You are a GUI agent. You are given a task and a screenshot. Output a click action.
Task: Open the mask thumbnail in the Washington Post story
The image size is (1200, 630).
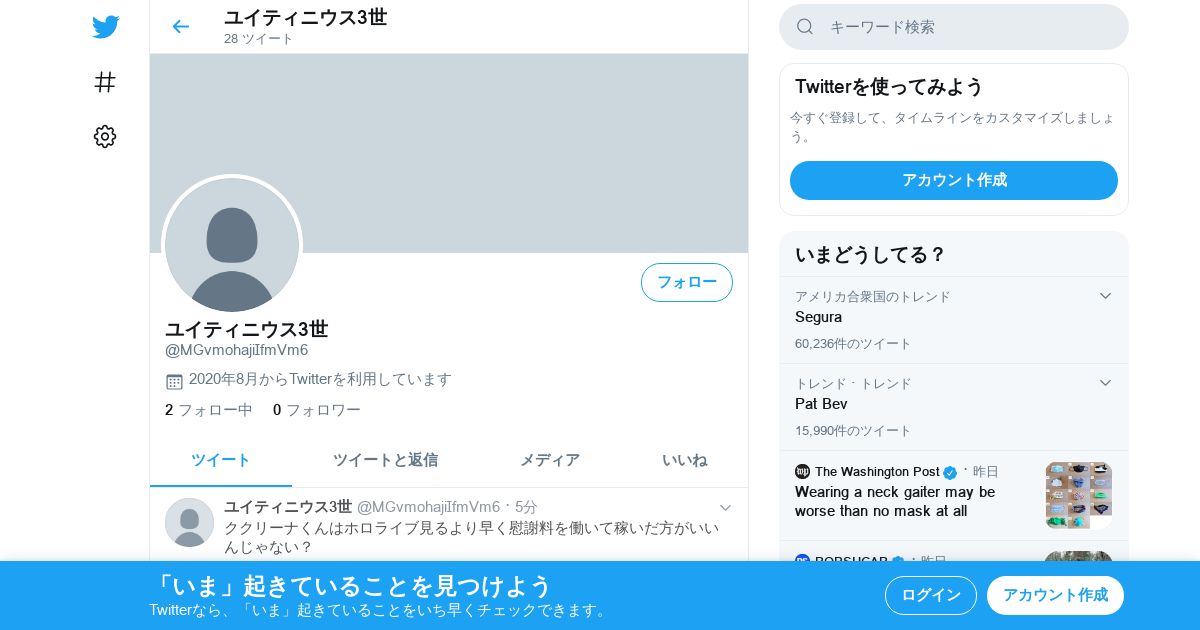1079,495
